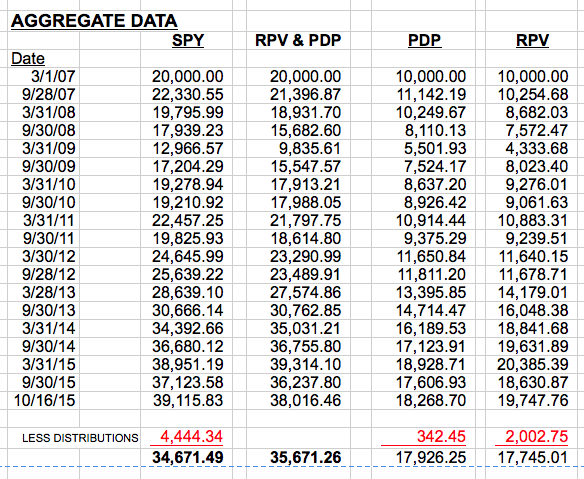Click combined value 30,762.85
The image size is (584, 479).
[305, 310]
